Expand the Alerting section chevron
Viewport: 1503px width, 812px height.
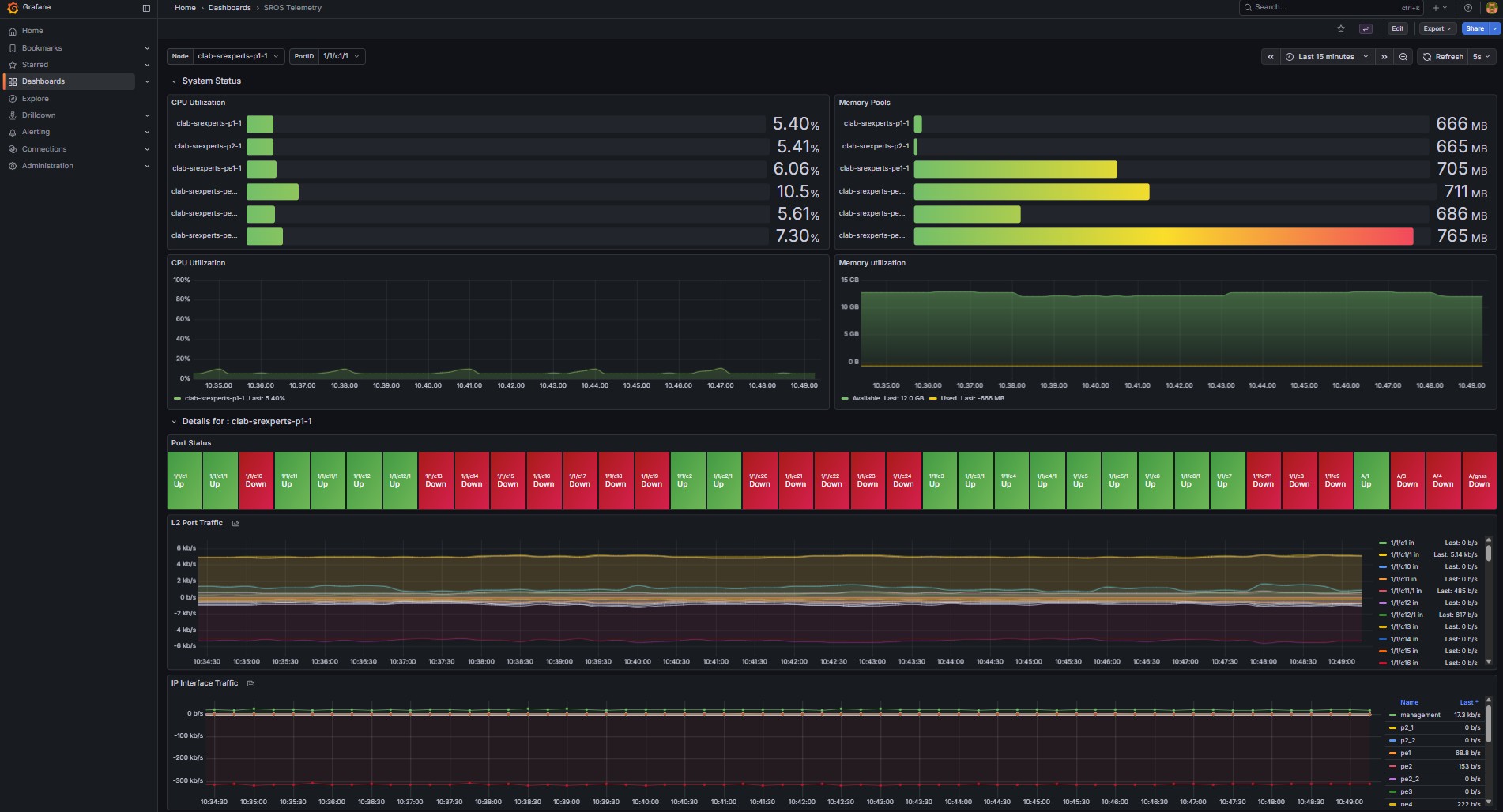[x=147, y=132]
